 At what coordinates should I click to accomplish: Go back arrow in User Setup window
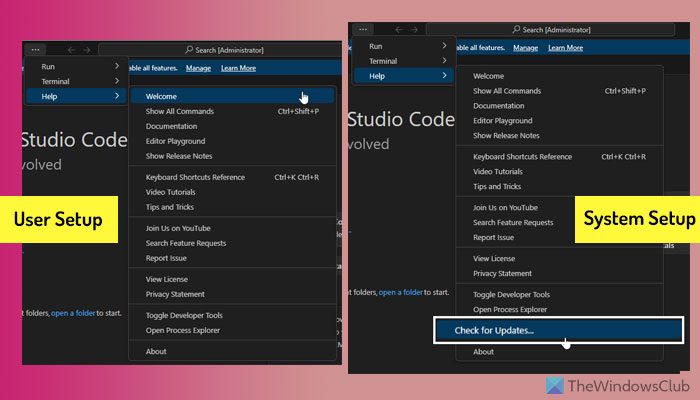[71, 50]
